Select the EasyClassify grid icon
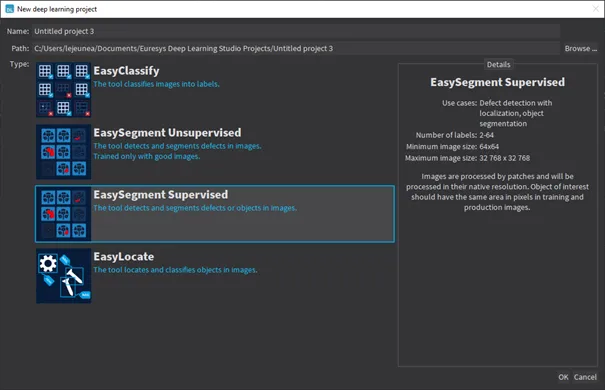The width and height of the screenshot is (605, 390). point(64,89)
